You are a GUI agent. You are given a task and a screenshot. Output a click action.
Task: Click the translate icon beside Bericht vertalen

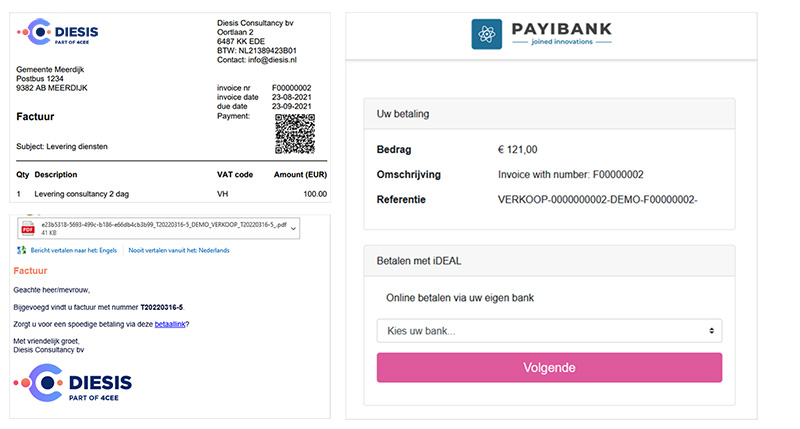[x=21, y=250]
